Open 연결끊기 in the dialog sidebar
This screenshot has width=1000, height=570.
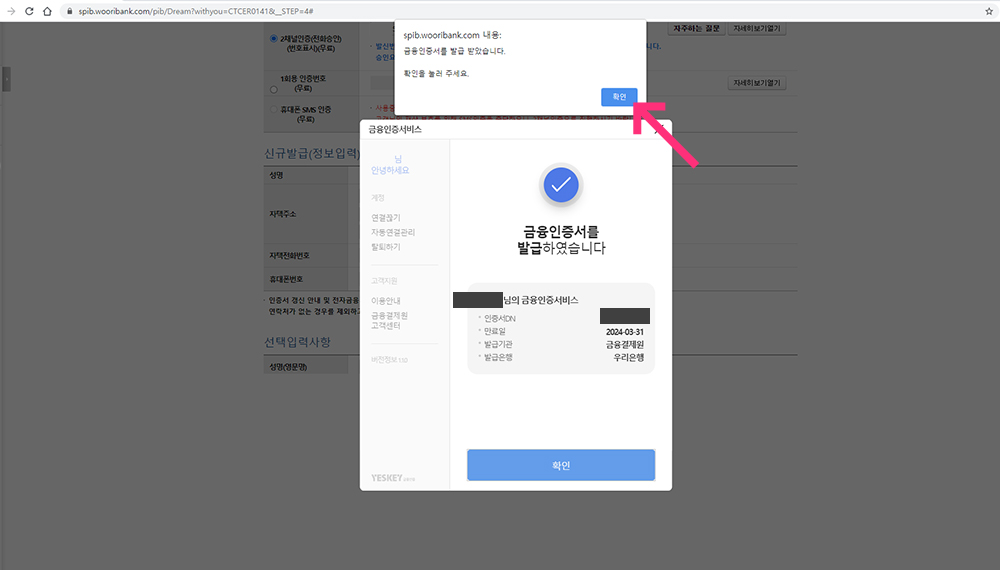(386, 218)
